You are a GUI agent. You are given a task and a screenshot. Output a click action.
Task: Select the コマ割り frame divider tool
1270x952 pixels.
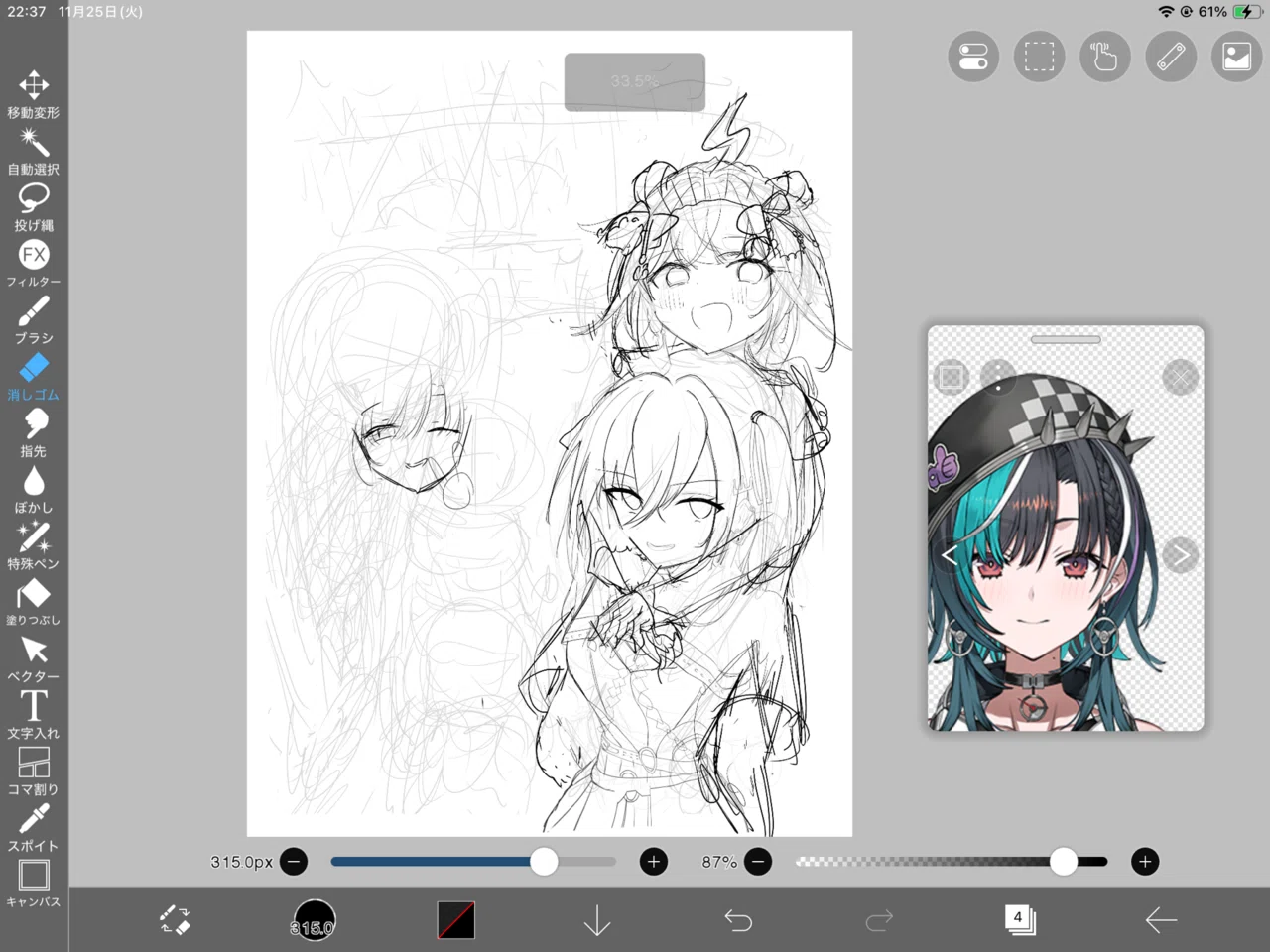(34, 772)
